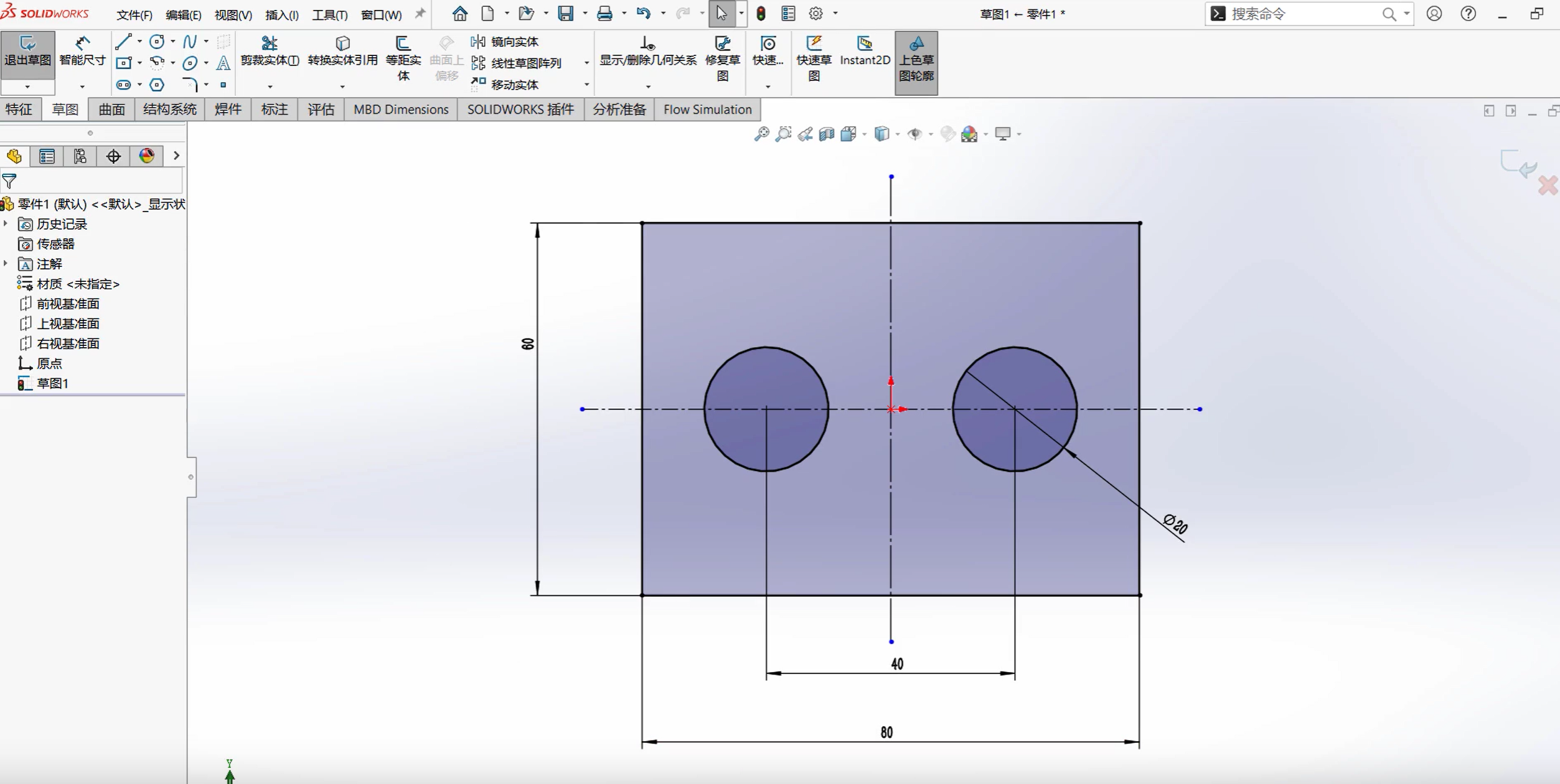Toggle Instant2D mode
The image size is (1560, 784).
(x=865, y=50)
